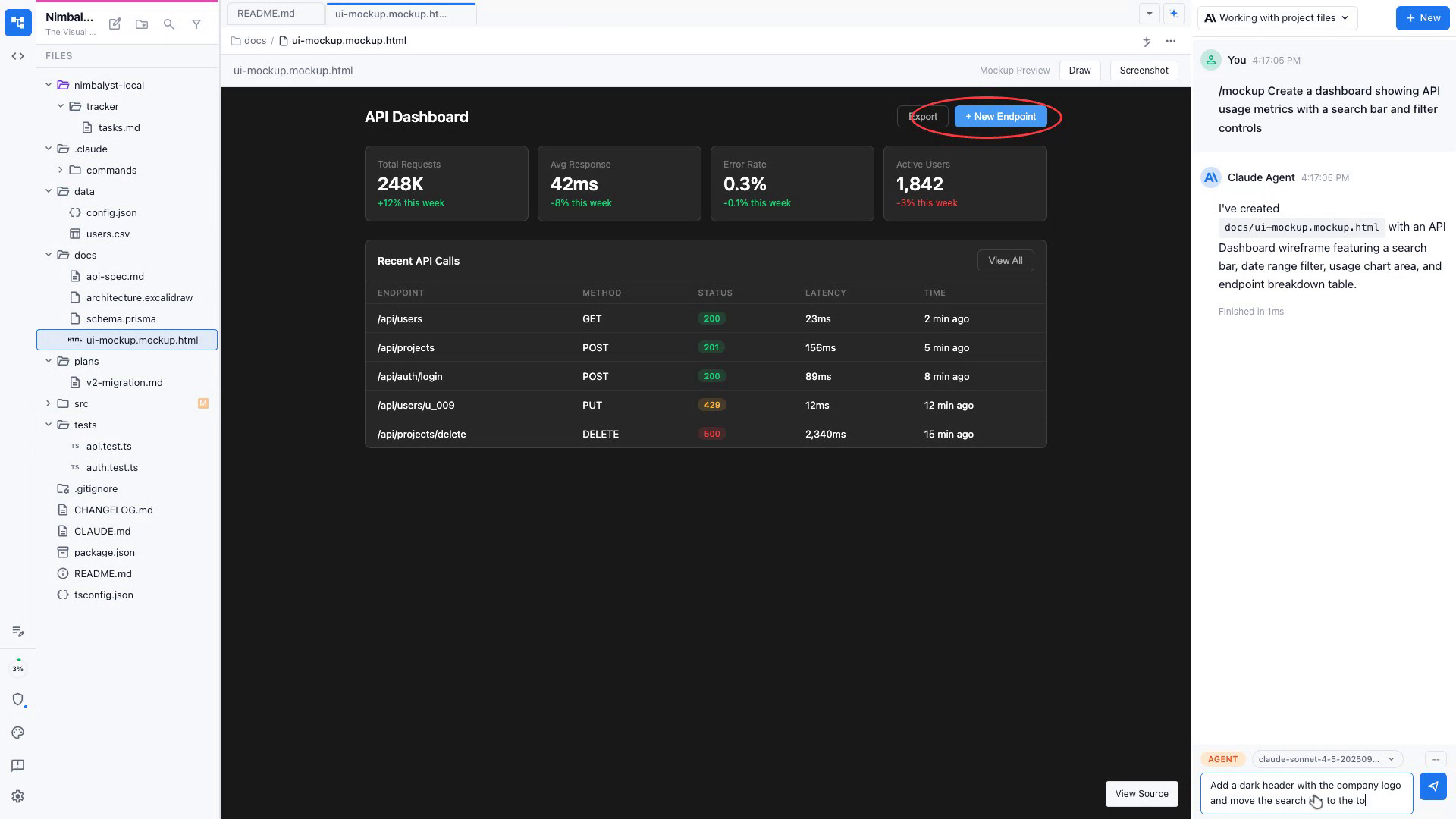Click the send message arrow button
Viewport: 1456px width, 819px height.
(1432, 786)
